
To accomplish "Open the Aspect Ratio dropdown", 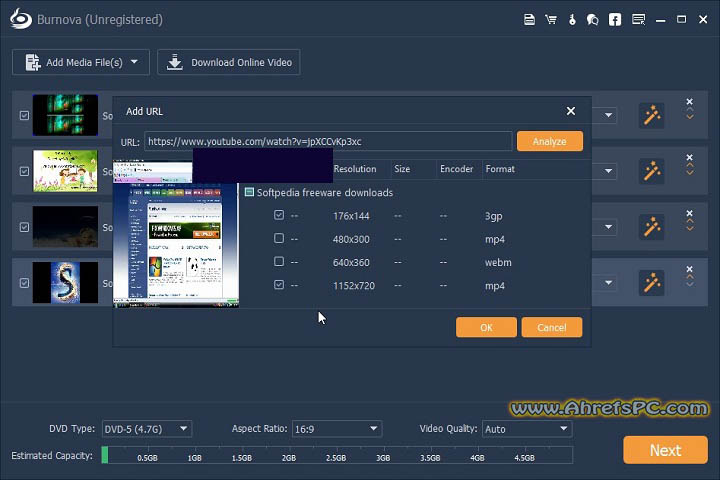I will point(337,429).
